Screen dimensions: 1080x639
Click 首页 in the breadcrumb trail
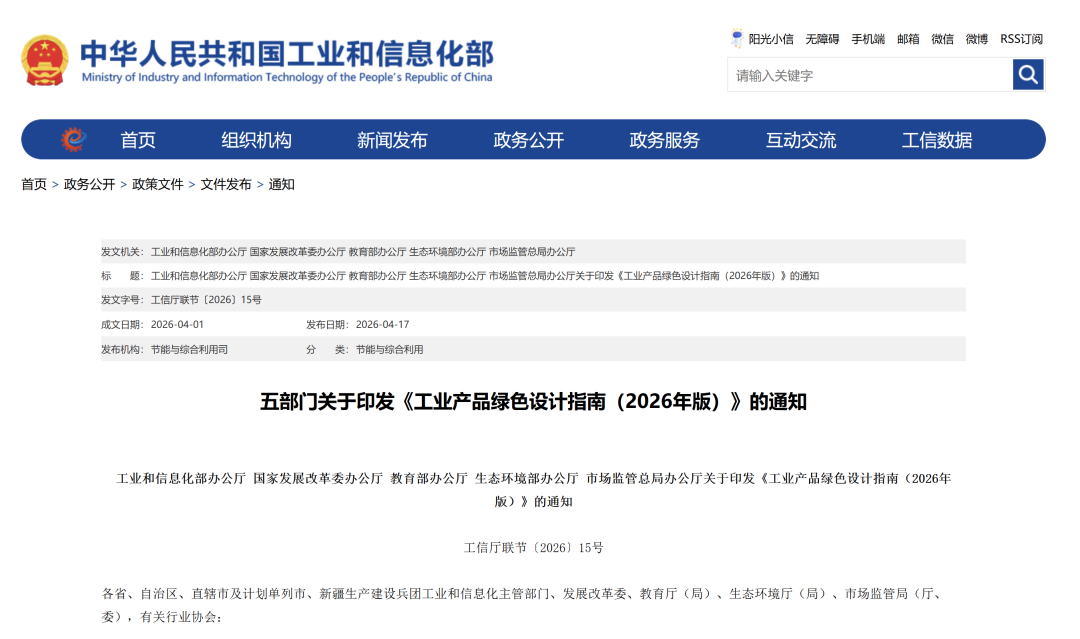coord(31,184)
